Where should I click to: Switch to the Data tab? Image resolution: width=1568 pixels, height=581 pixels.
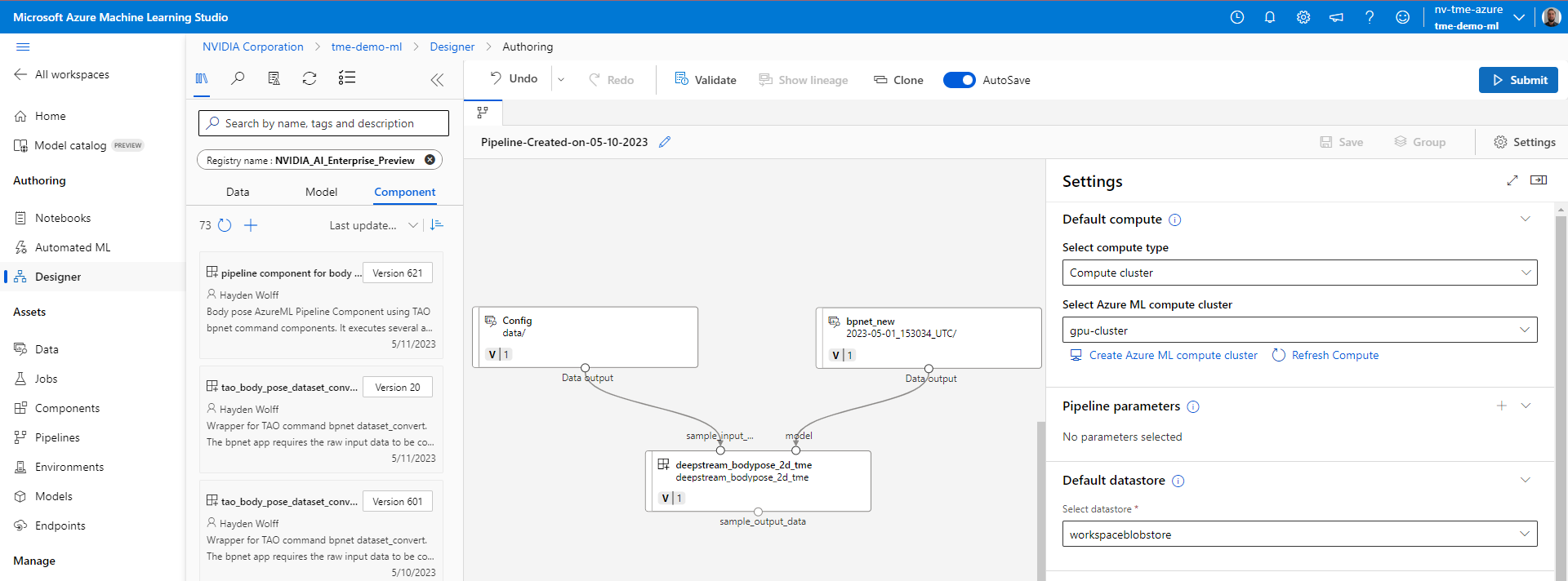[238, 192]
